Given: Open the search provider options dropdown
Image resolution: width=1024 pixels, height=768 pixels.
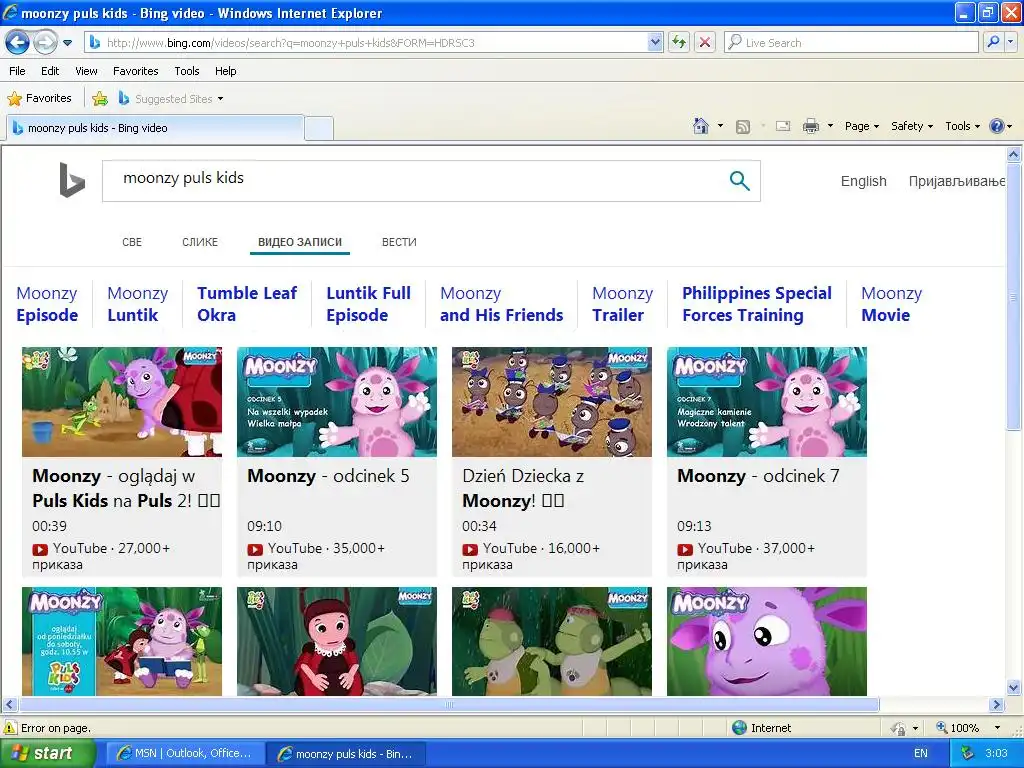Looking at the screenshot, I should (x=1010, y=42).
